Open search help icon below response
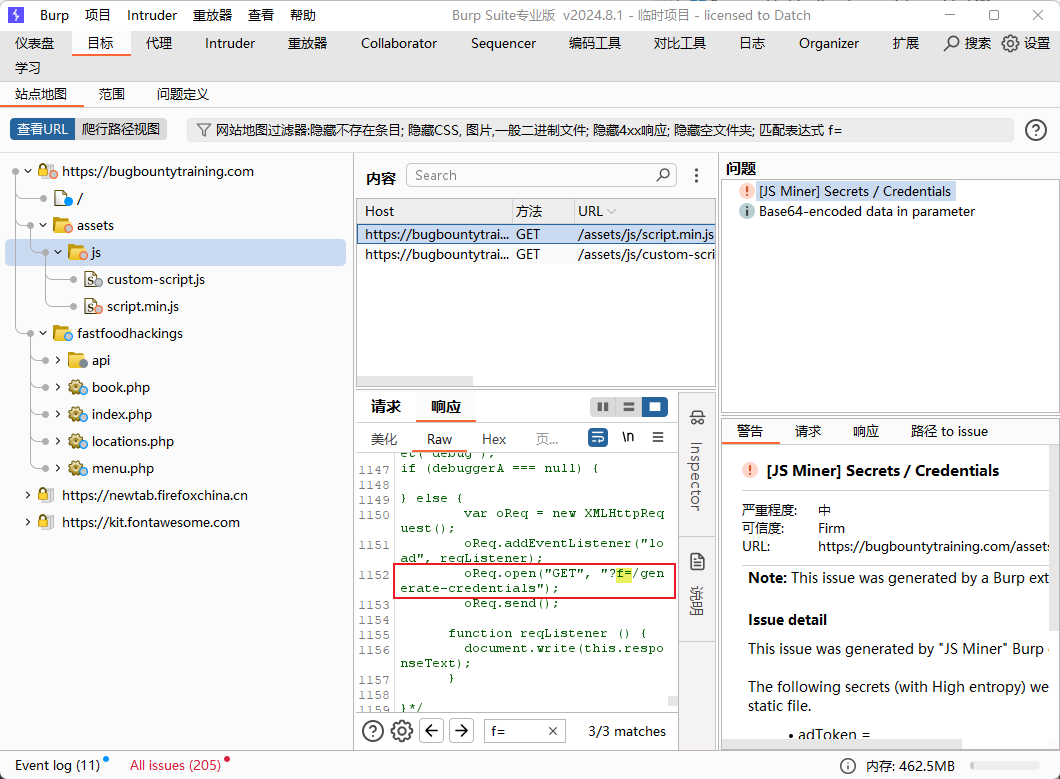The height and width of the screenshot is (779, 1060). click(x=372, y=731)
